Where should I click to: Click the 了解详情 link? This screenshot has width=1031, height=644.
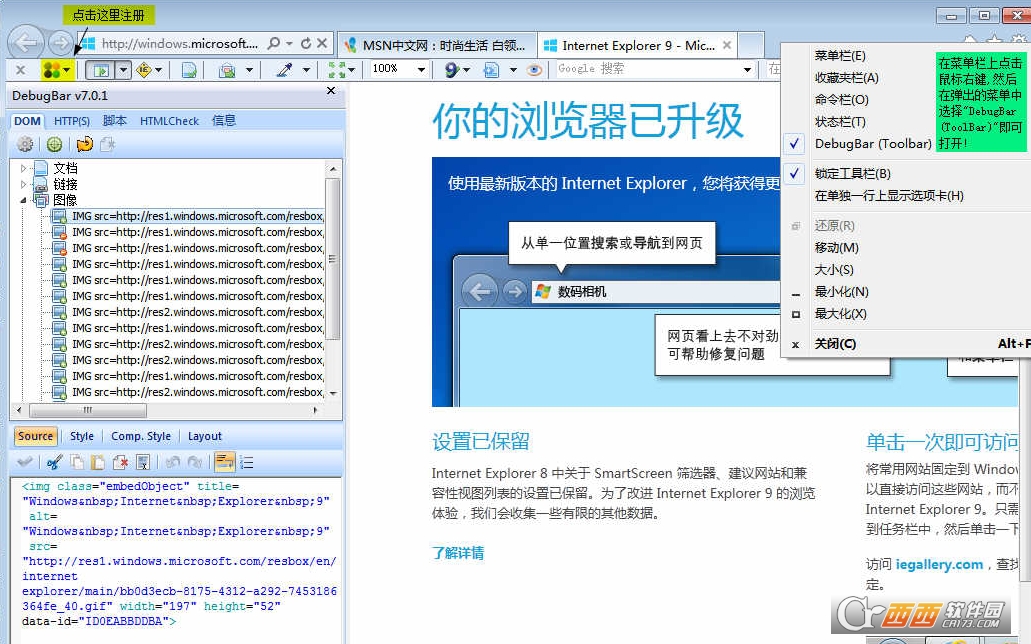tap(458, 552)
